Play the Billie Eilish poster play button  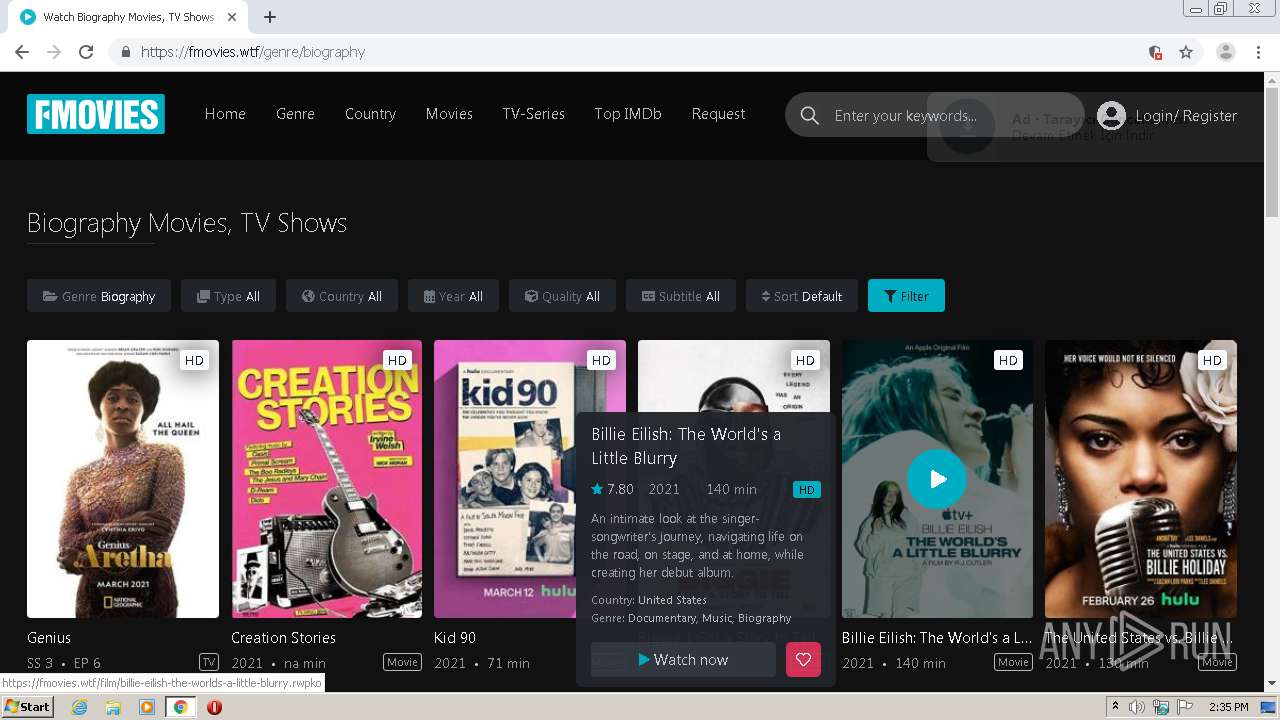(937, 479)
